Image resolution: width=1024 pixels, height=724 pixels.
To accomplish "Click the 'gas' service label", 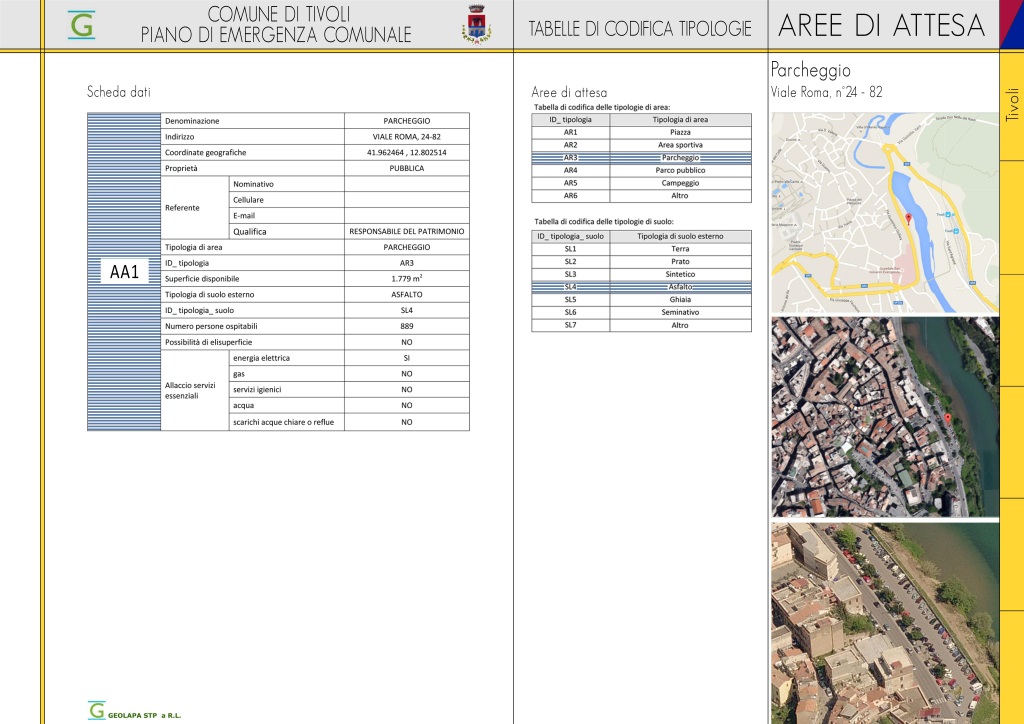I will 239,374.
